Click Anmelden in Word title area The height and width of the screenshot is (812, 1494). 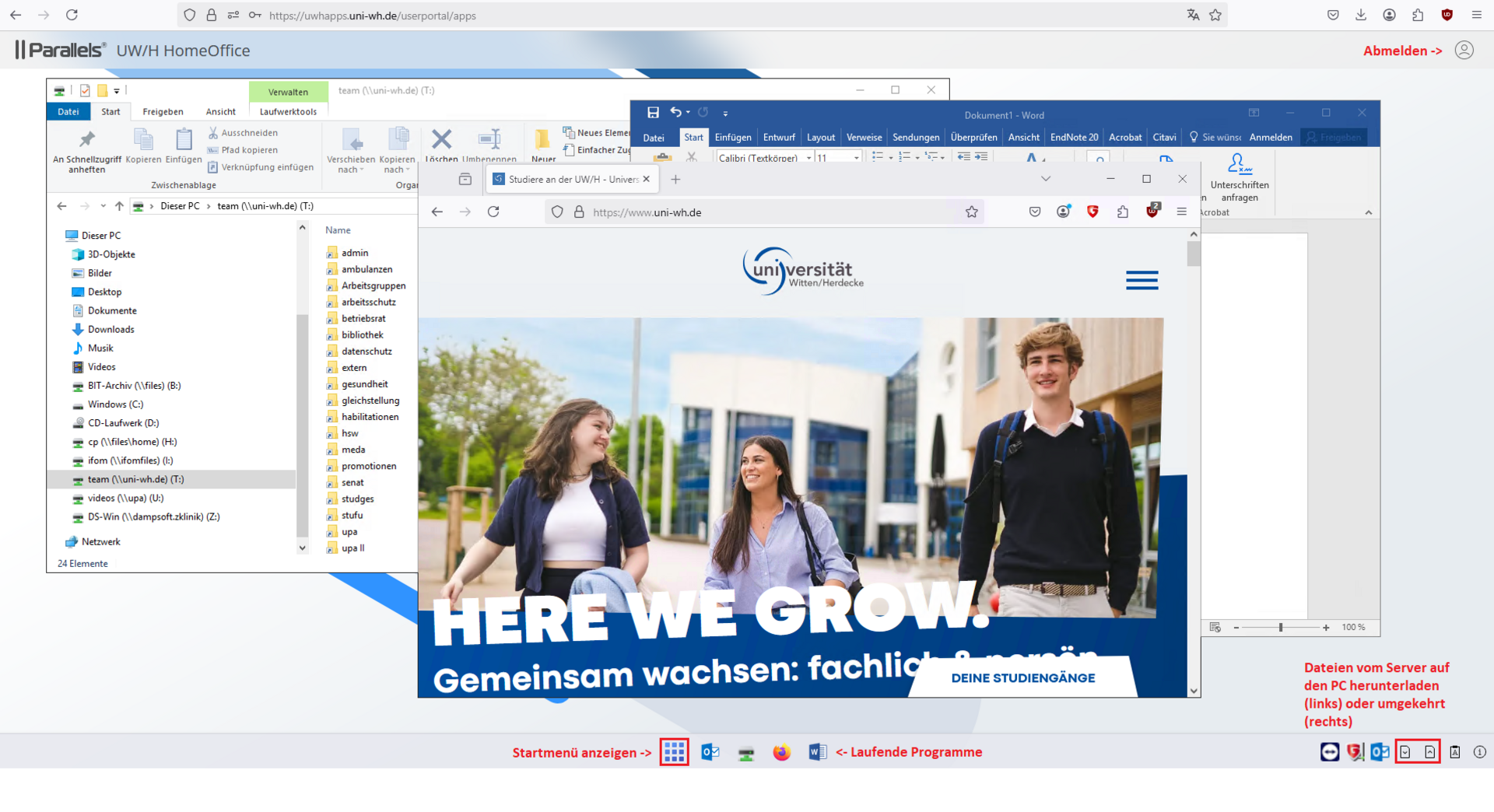tap(1271, 137)
